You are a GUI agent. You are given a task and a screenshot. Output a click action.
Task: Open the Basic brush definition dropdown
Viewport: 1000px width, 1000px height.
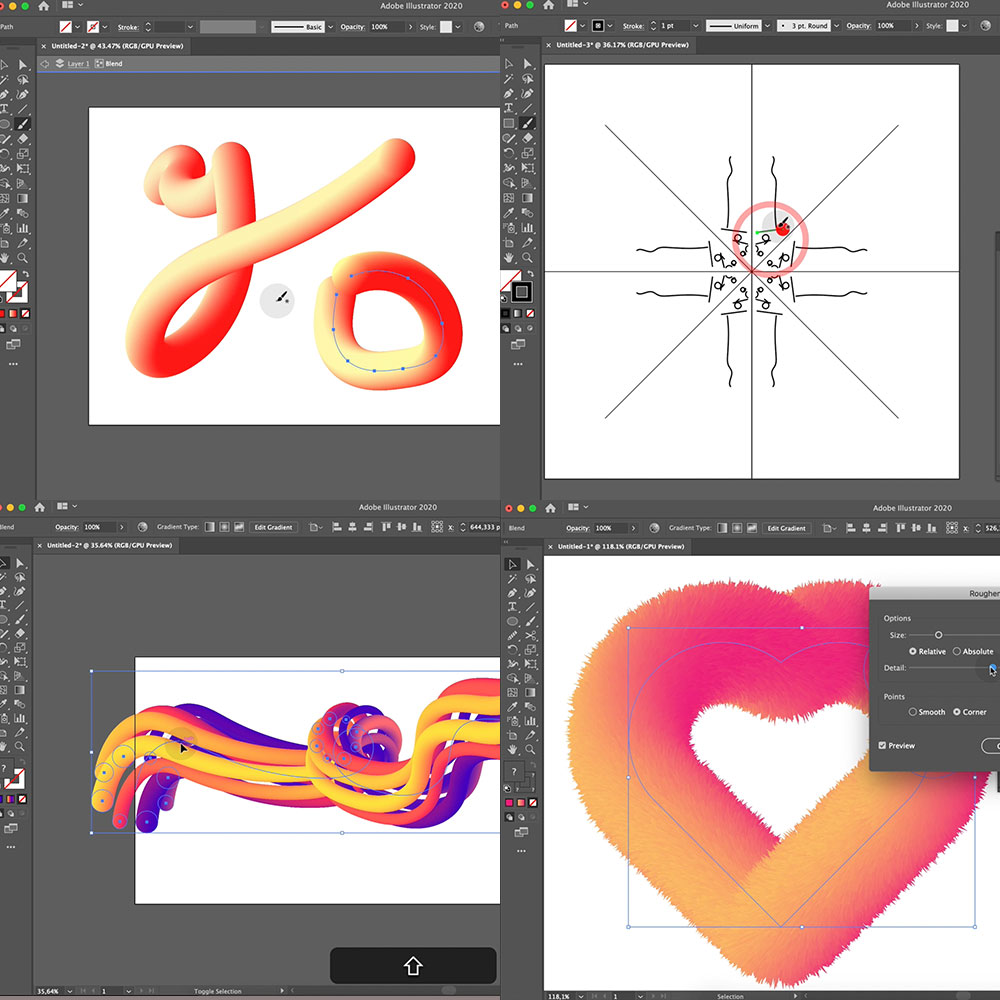click(330, 27)
